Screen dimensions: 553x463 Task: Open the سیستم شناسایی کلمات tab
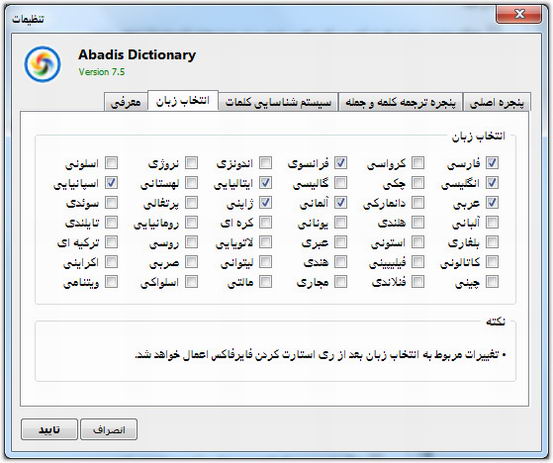tap(278, 103)
